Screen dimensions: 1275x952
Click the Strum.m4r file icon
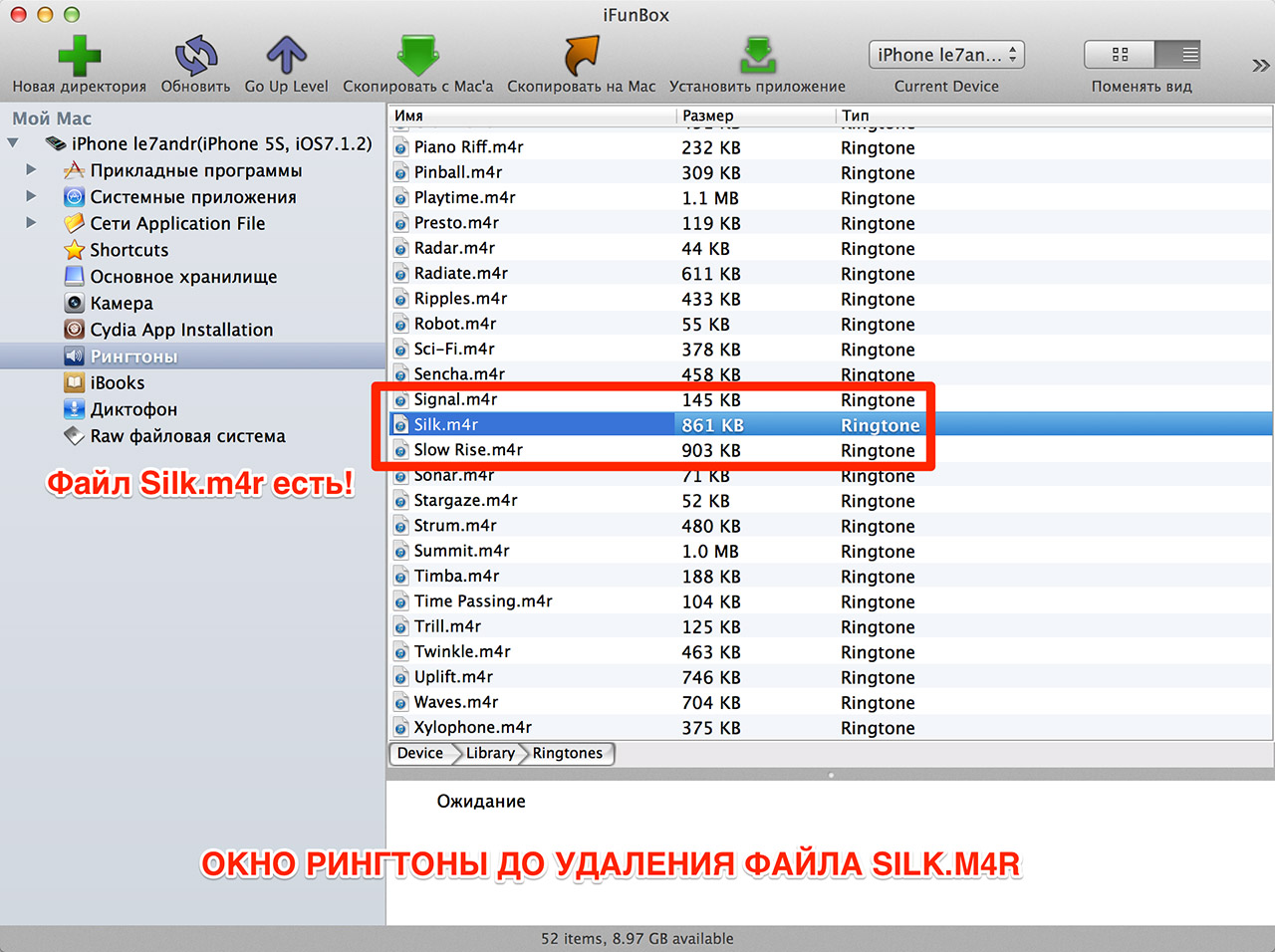(x=400, y=527)
